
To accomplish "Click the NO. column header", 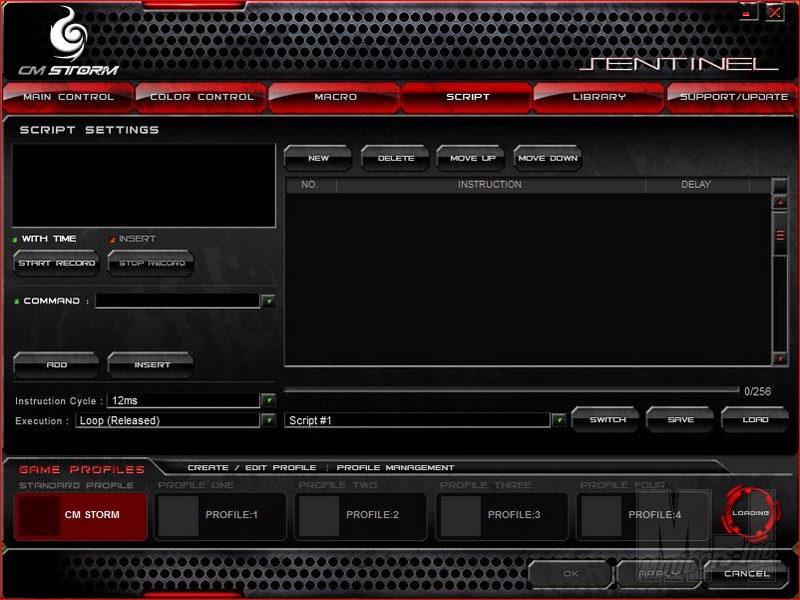I will [310, 185].
